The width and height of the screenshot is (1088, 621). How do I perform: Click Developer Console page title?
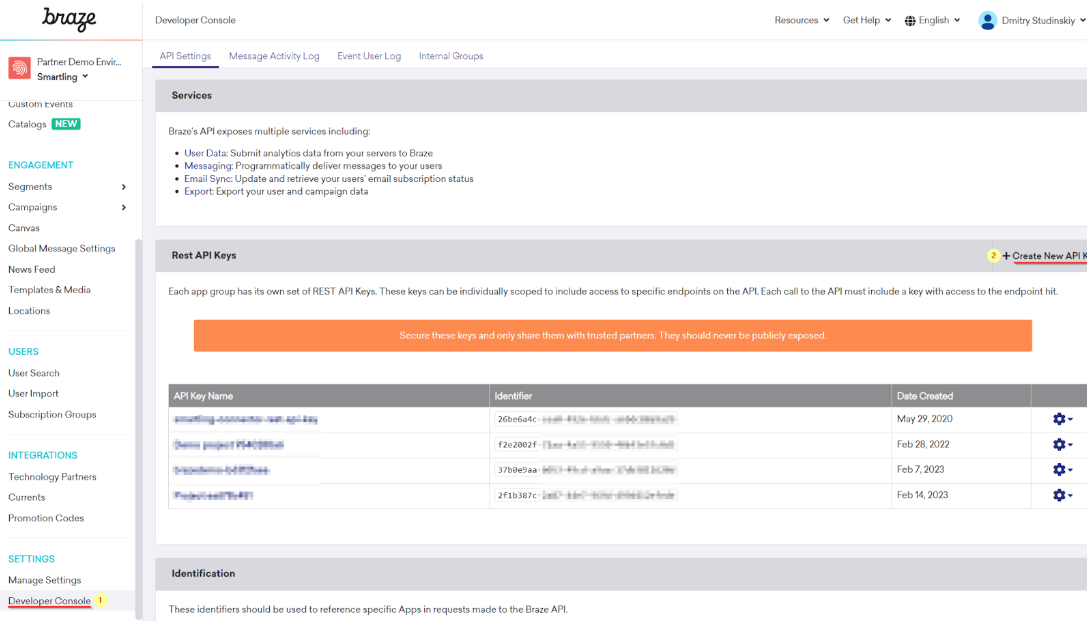[x=195, y=20]
